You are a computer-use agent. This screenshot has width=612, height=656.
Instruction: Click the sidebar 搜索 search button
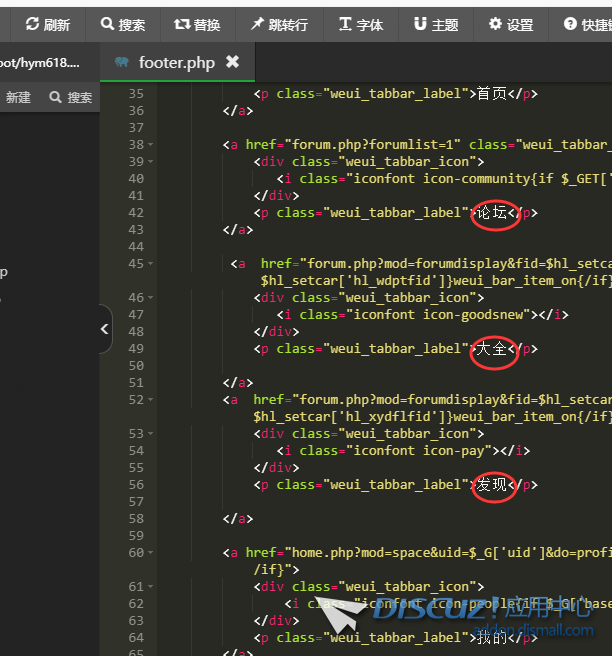(70, 97)
